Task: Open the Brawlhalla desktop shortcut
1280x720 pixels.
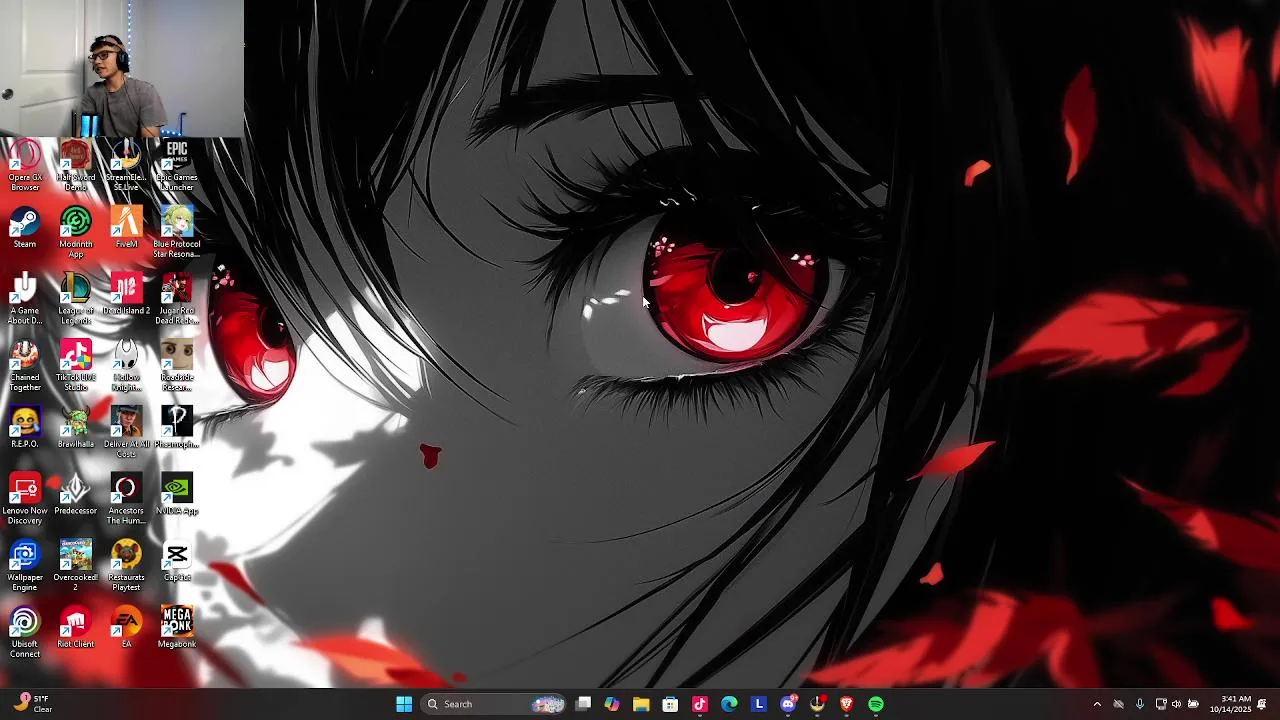Action: click(76, 428)
